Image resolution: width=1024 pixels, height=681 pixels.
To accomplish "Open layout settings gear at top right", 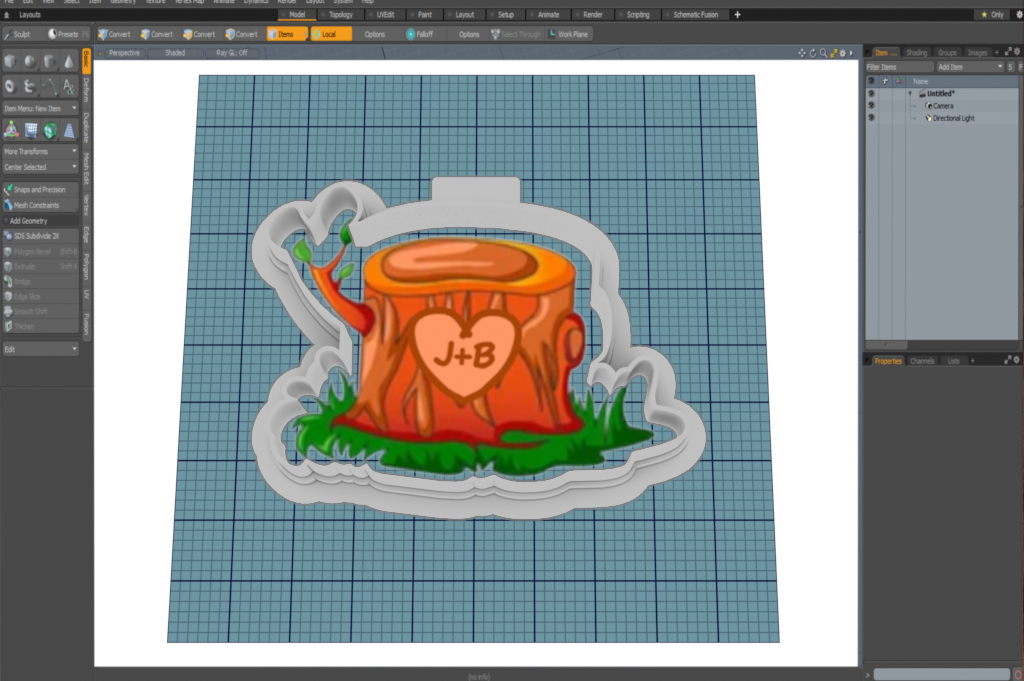I will pyautogui.click(x=1017, y=15).
